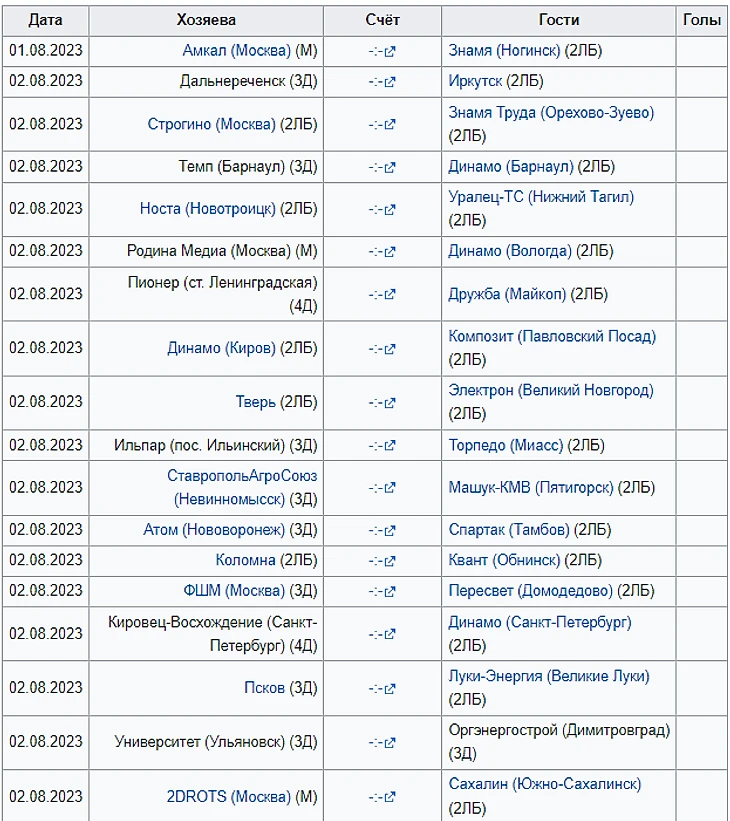Viewport: 730px width, 821px height.
Task: Open Дружба (Майкоп) link
Action: (x=507, y=294)
